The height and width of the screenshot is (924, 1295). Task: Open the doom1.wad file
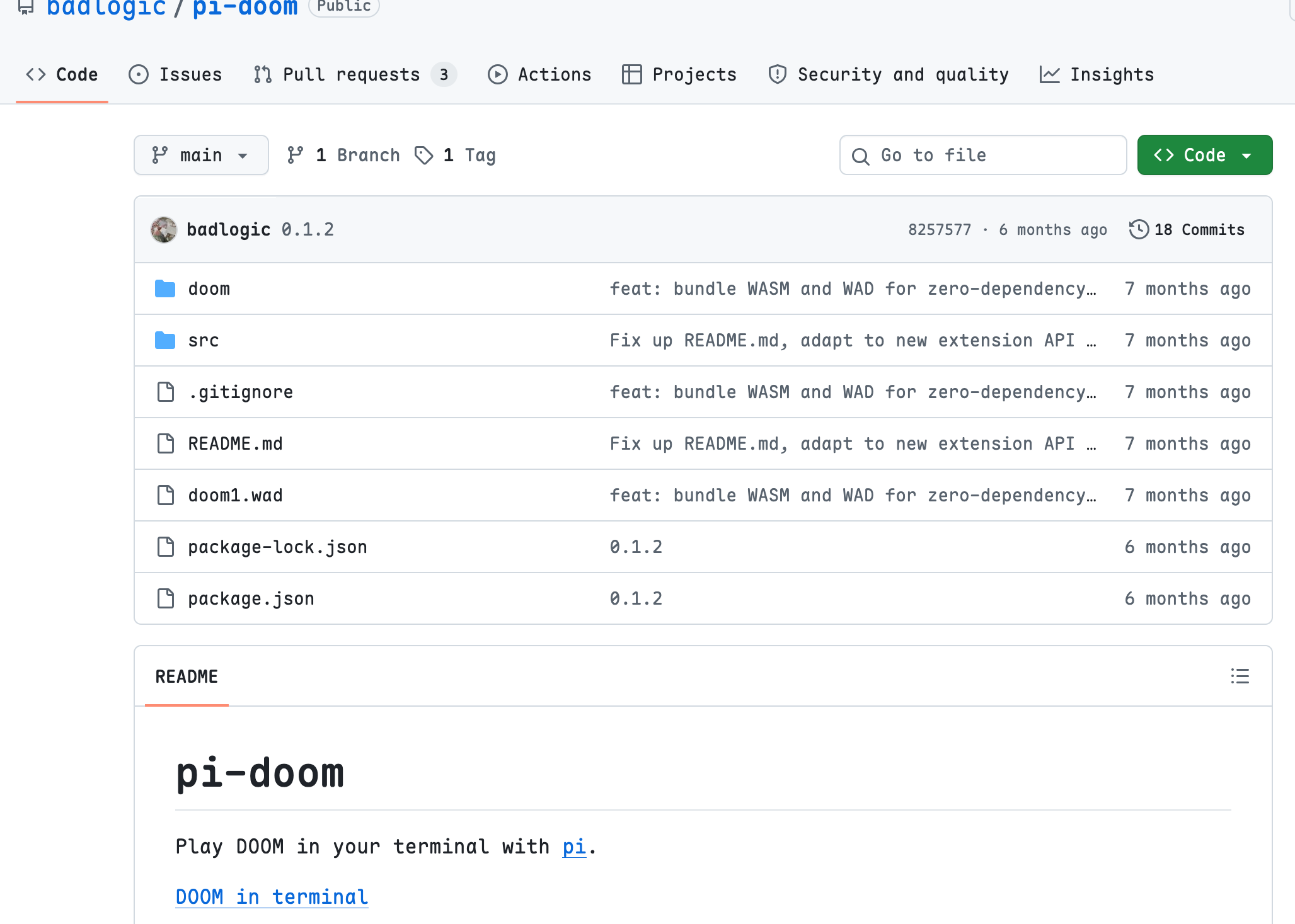236,495
